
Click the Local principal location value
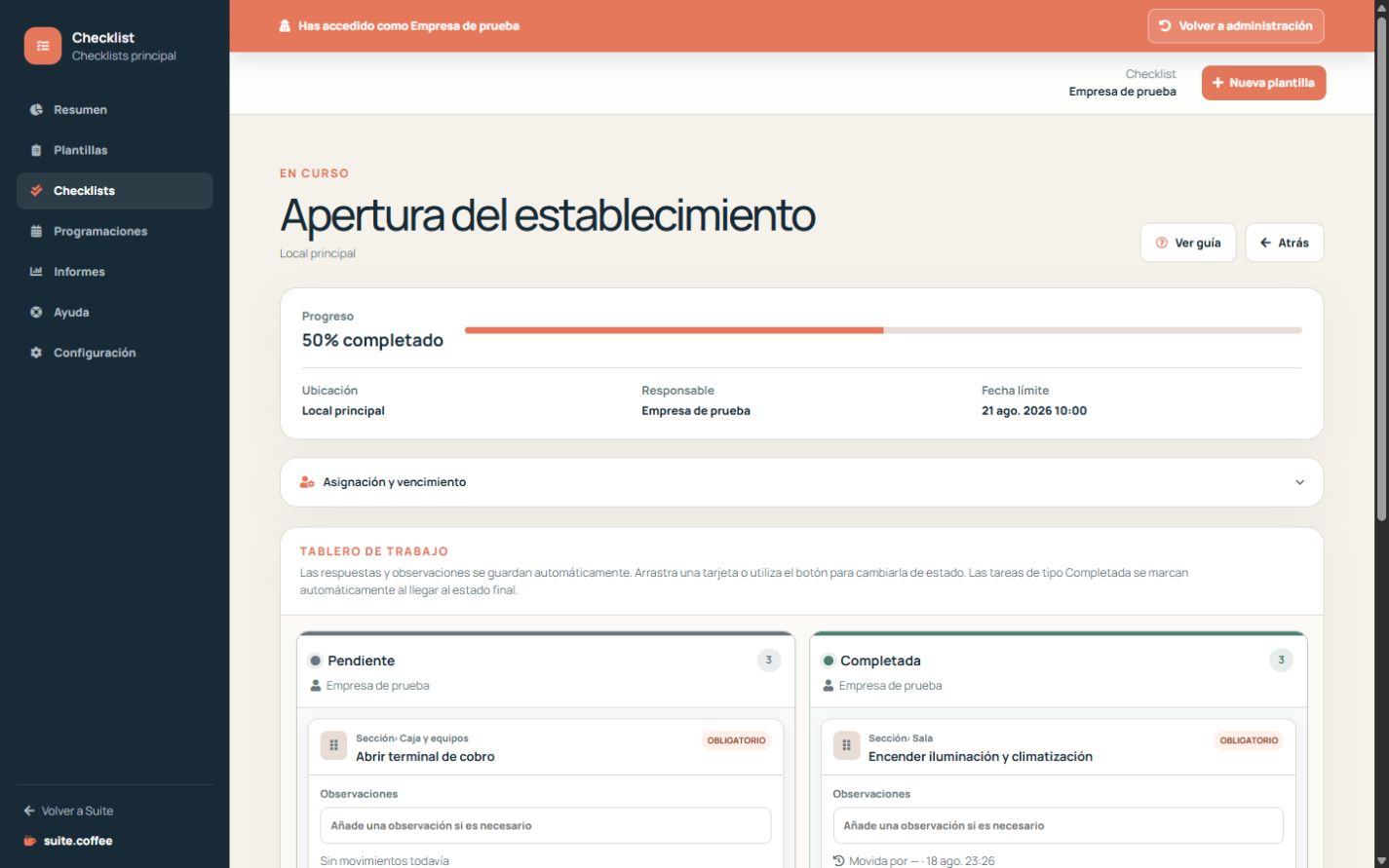[343, 411]
